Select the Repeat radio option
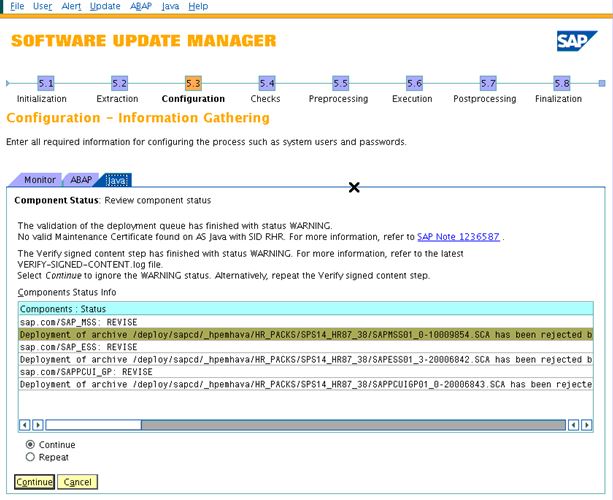 pos(30,457)
